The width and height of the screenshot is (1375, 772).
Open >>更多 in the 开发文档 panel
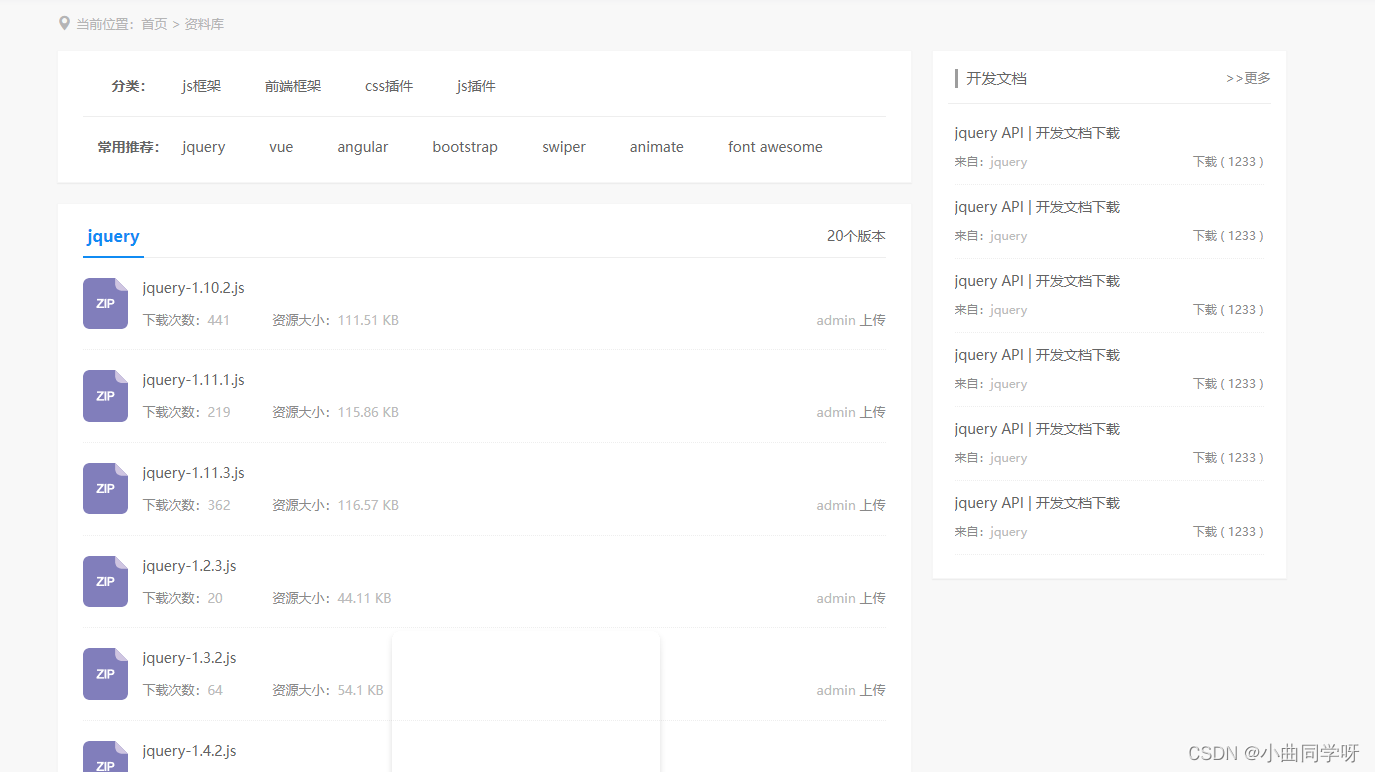[1249, 78]
